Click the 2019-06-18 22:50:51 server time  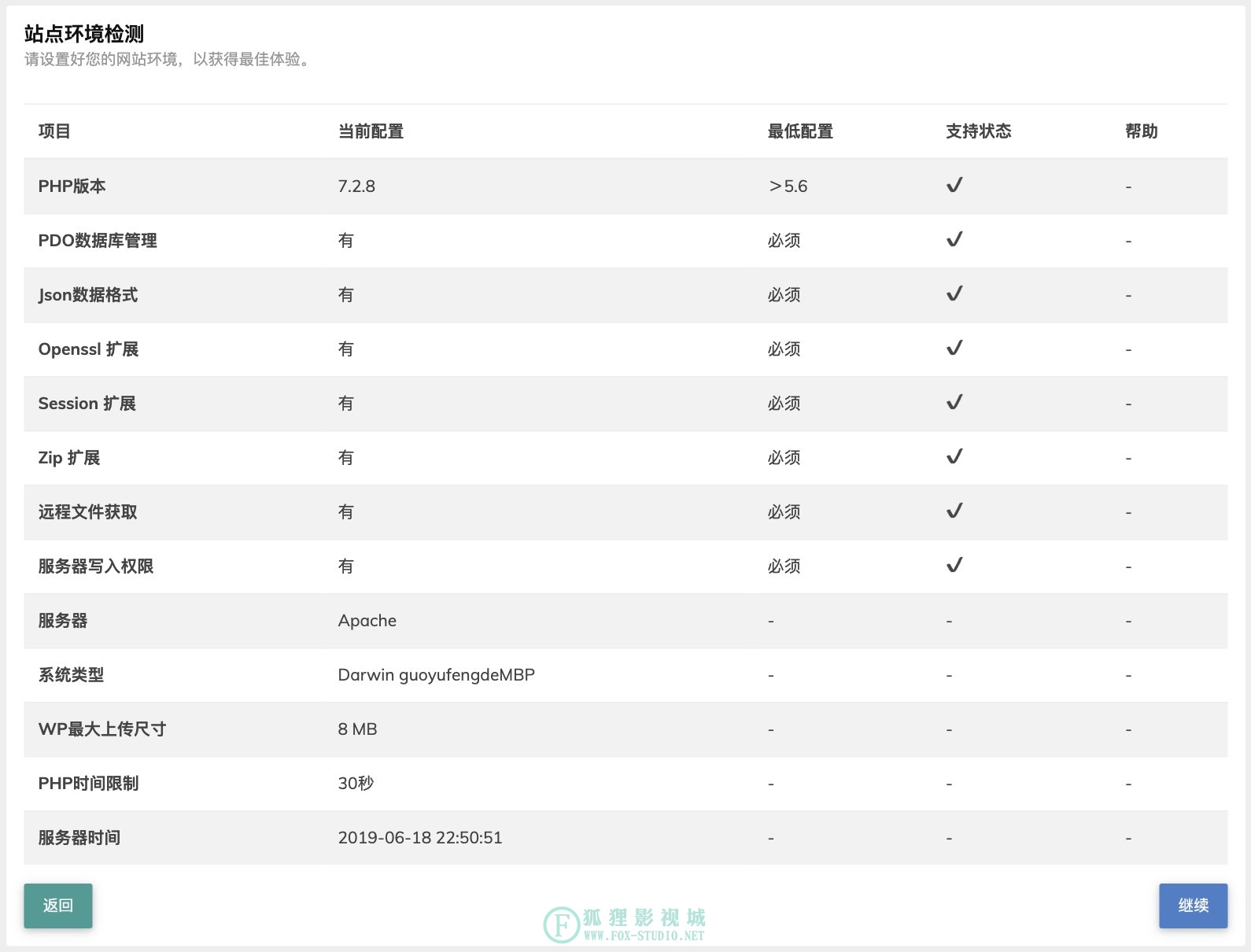[420, 838]
